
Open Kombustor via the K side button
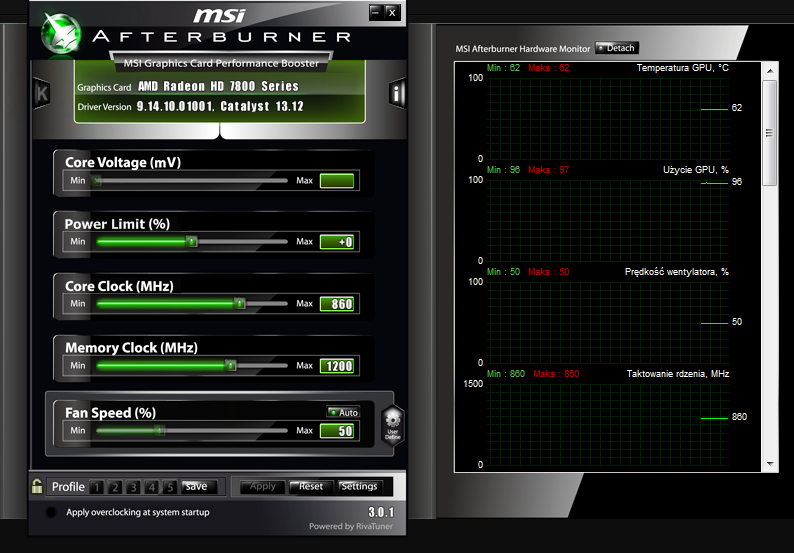point(42,93)
